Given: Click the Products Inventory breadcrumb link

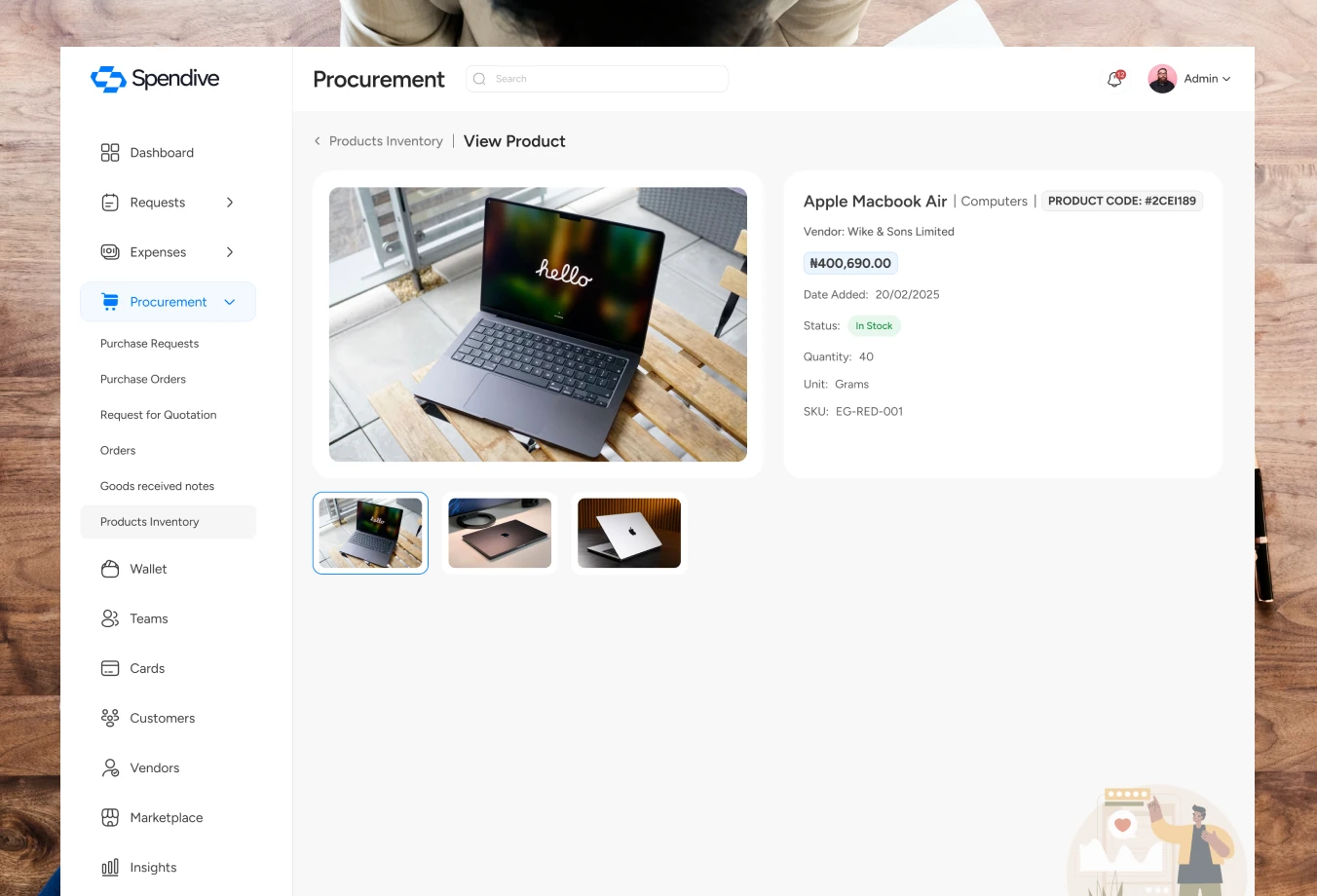Looking at the screenshot, I should point(386,141).
